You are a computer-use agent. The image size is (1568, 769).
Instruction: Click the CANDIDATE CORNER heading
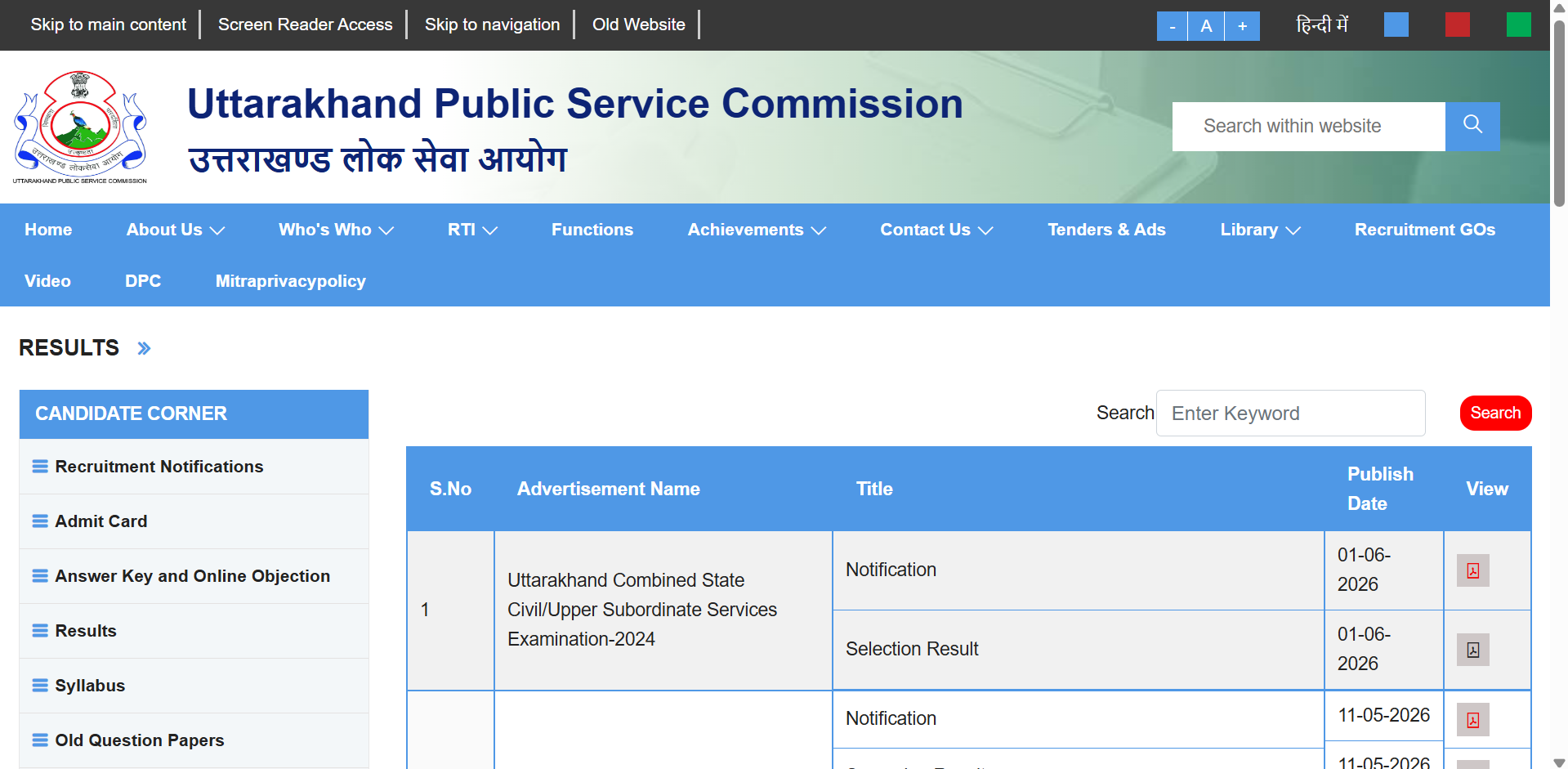131,414
